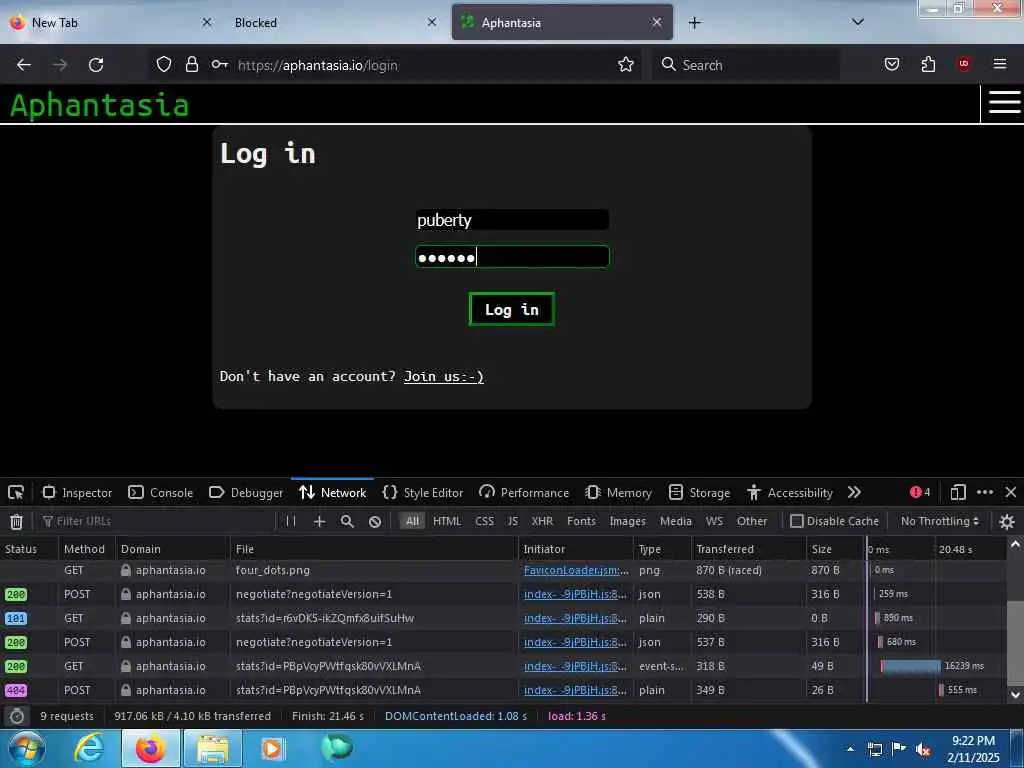Bookmark this page with the star
Screen dimensions: 1024x768
(x=626, y=64)
